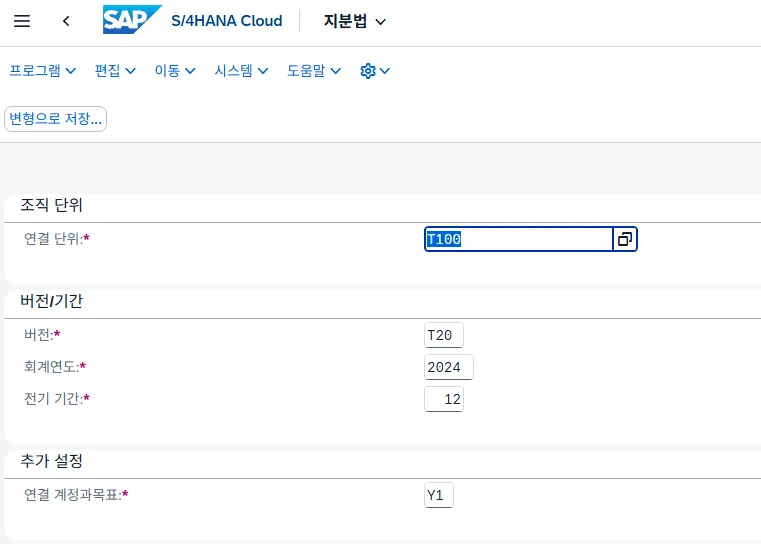Click the 회계연도 input field

coord(448,367)
